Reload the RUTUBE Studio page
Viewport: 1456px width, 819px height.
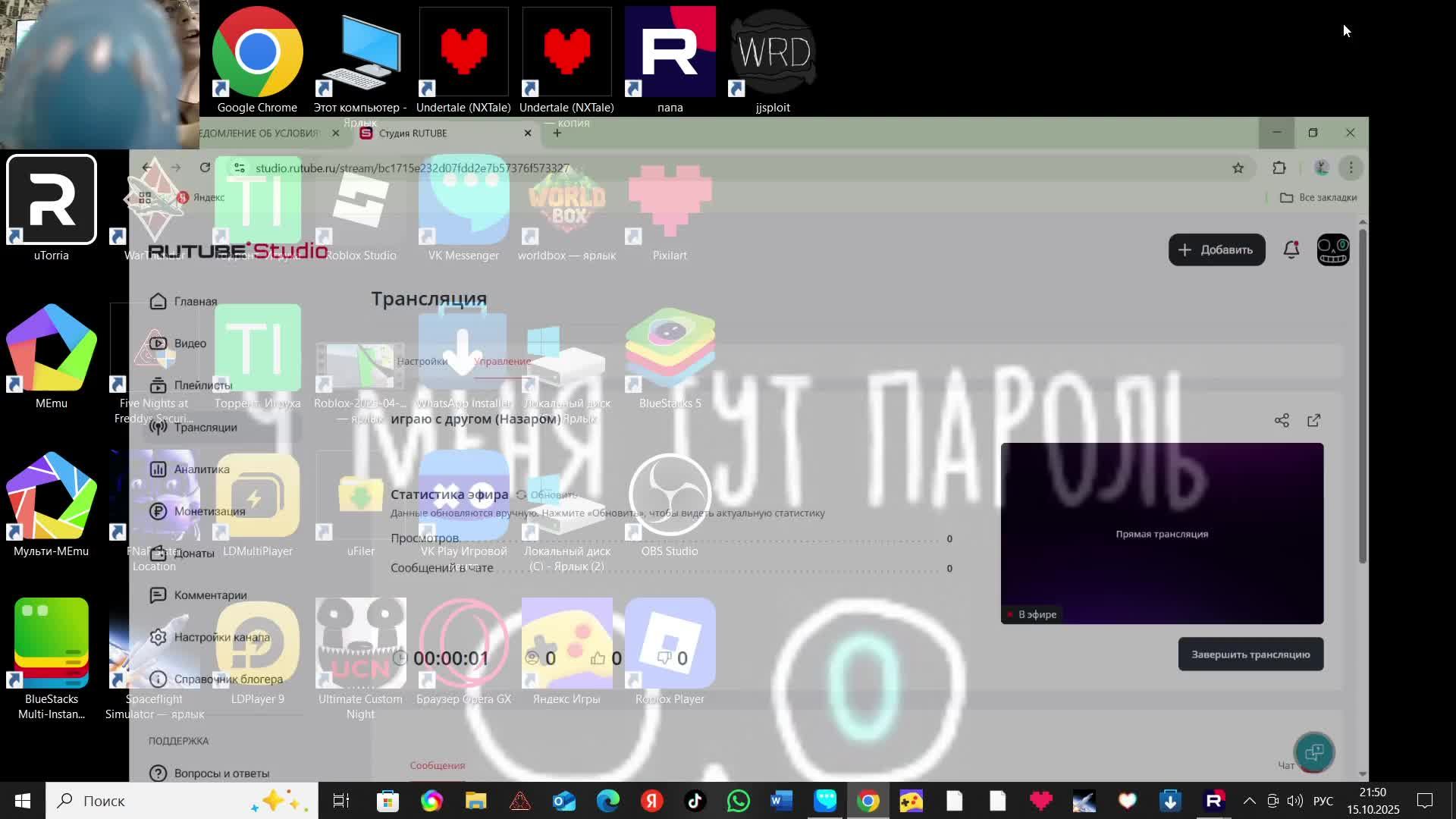tap(205, 168)
